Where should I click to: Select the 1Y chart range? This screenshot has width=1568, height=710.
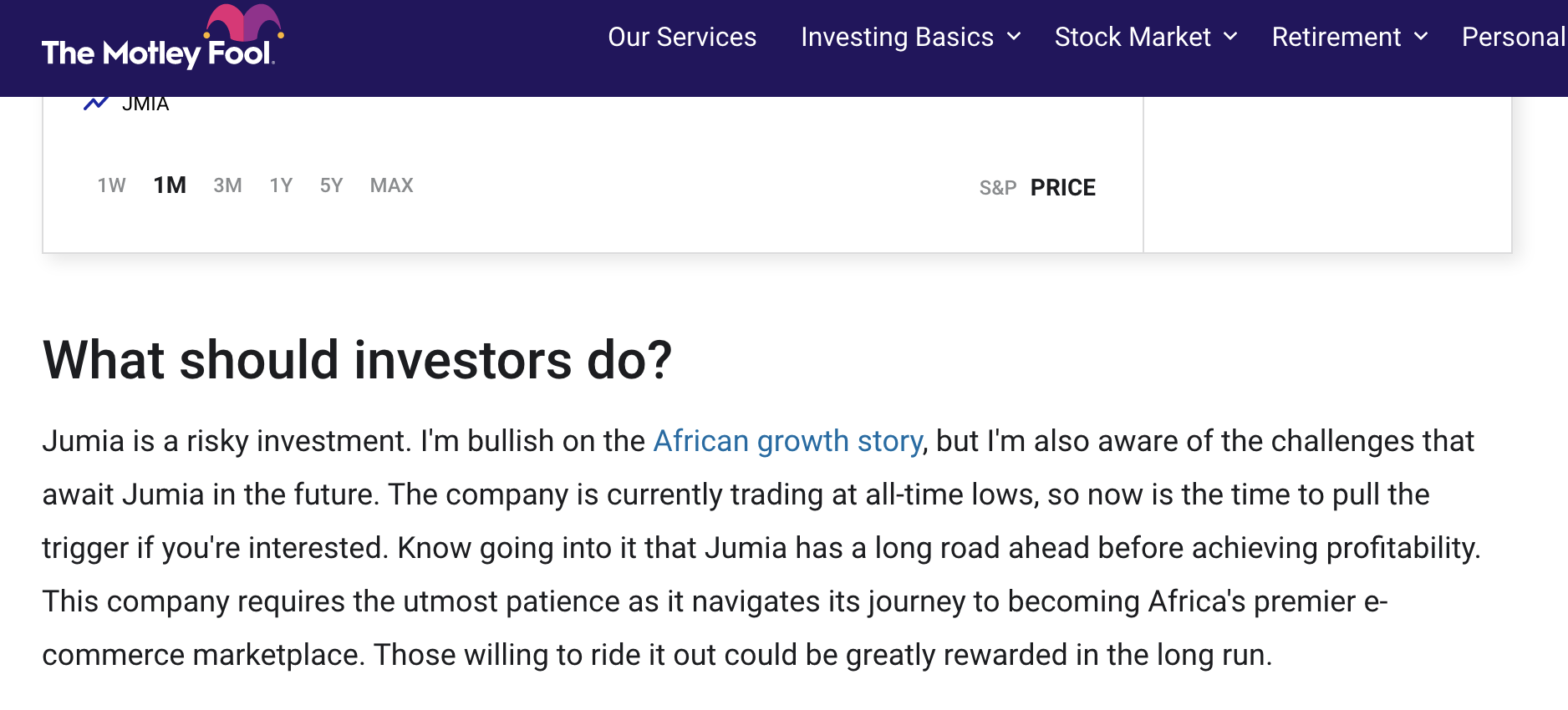click(281, 185)
